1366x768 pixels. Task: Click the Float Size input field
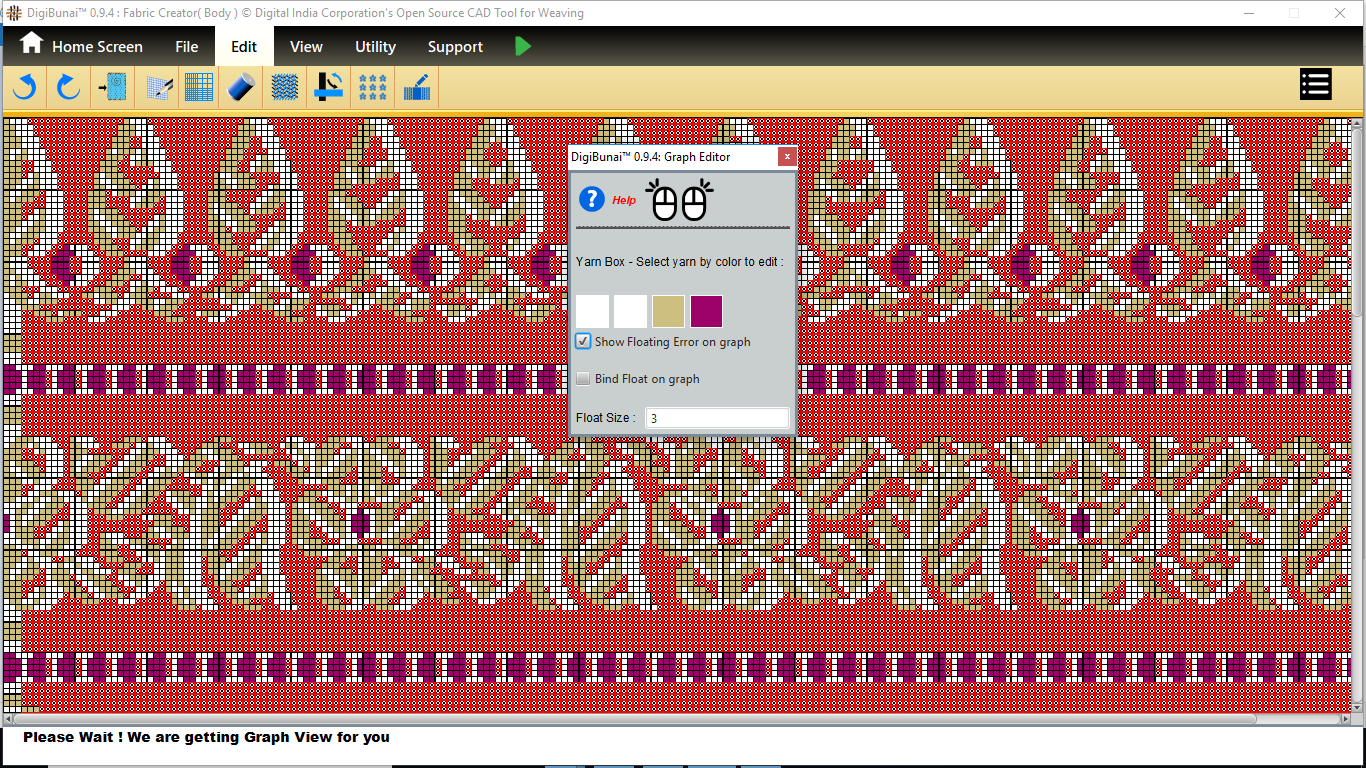point(717,418)
